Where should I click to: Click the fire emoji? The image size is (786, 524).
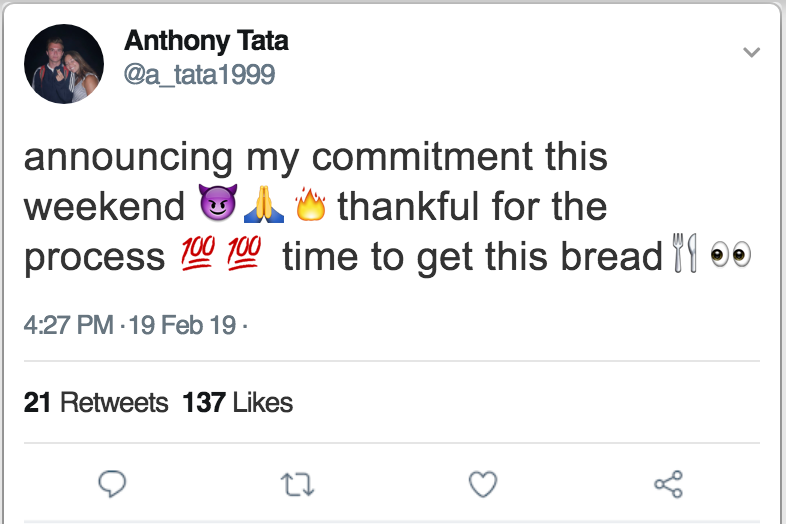310,204
